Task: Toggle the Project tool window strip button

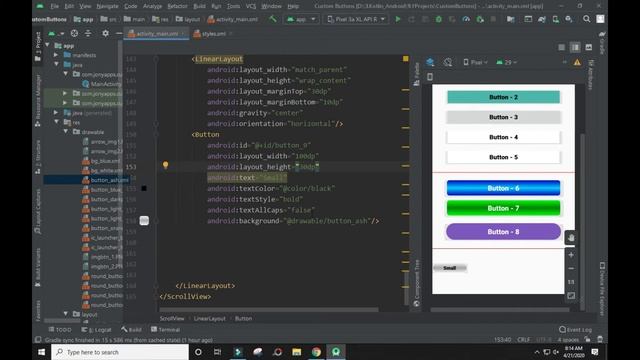Action: click(38, 47)
